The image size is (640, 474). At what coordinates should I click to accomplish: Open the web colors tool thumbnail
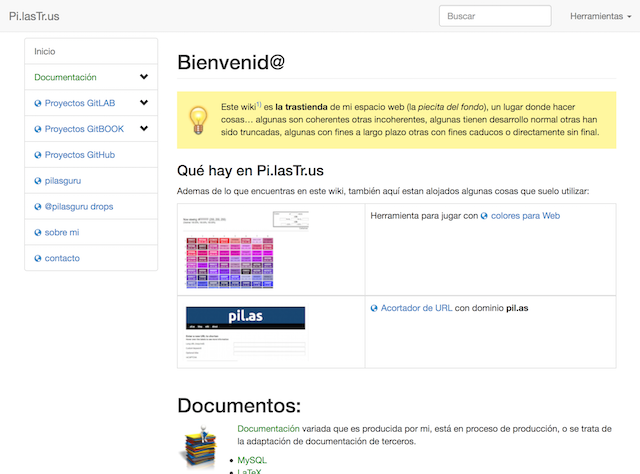245,249
